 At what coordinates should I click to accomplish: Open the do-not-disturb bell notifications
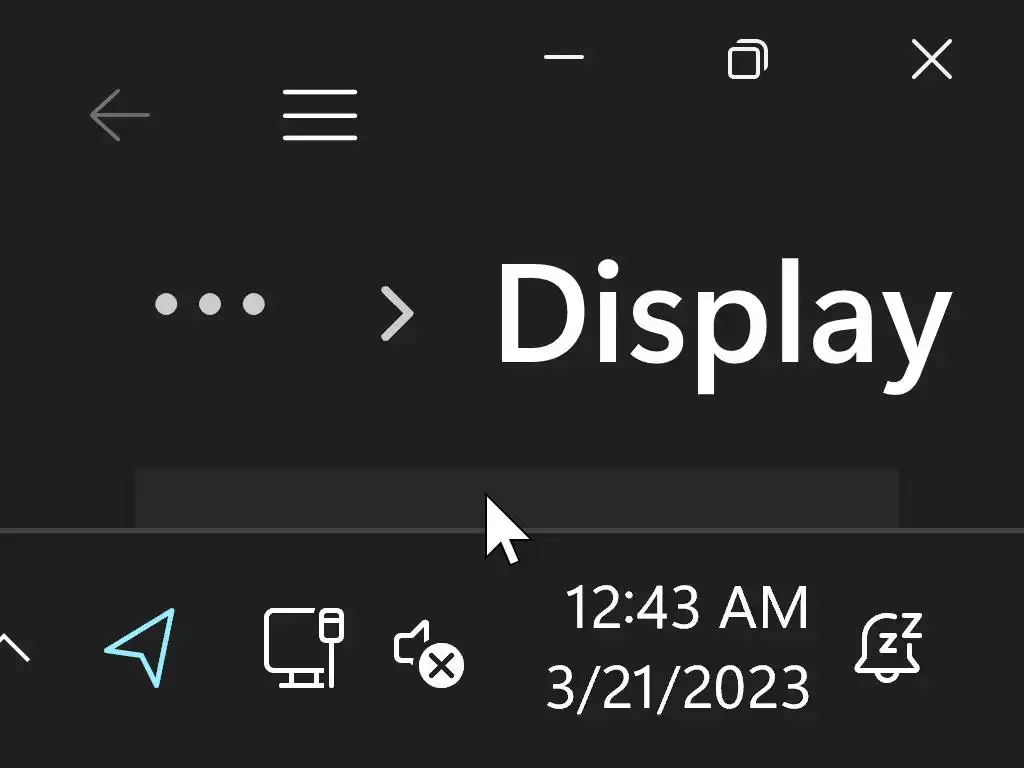click(x=888, y=647)
